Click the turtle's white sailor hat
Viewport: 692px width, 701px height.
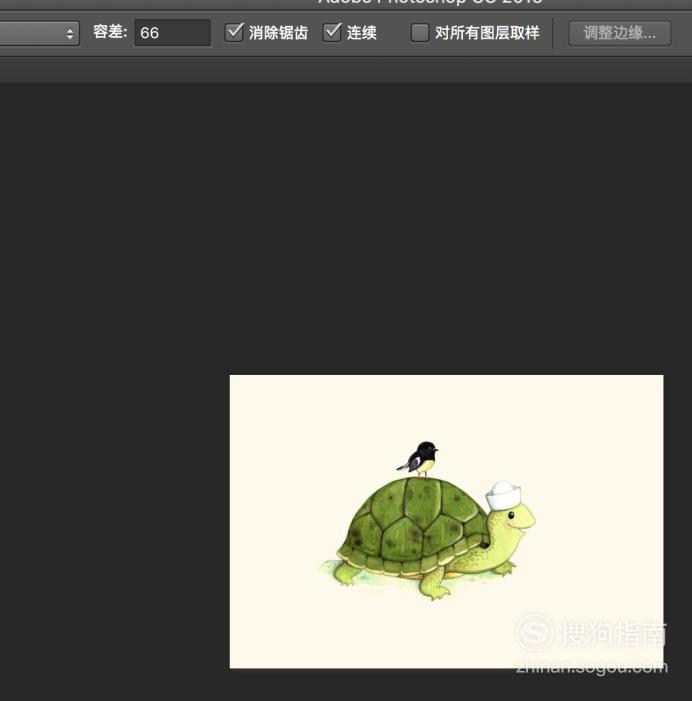pos(504,495)
